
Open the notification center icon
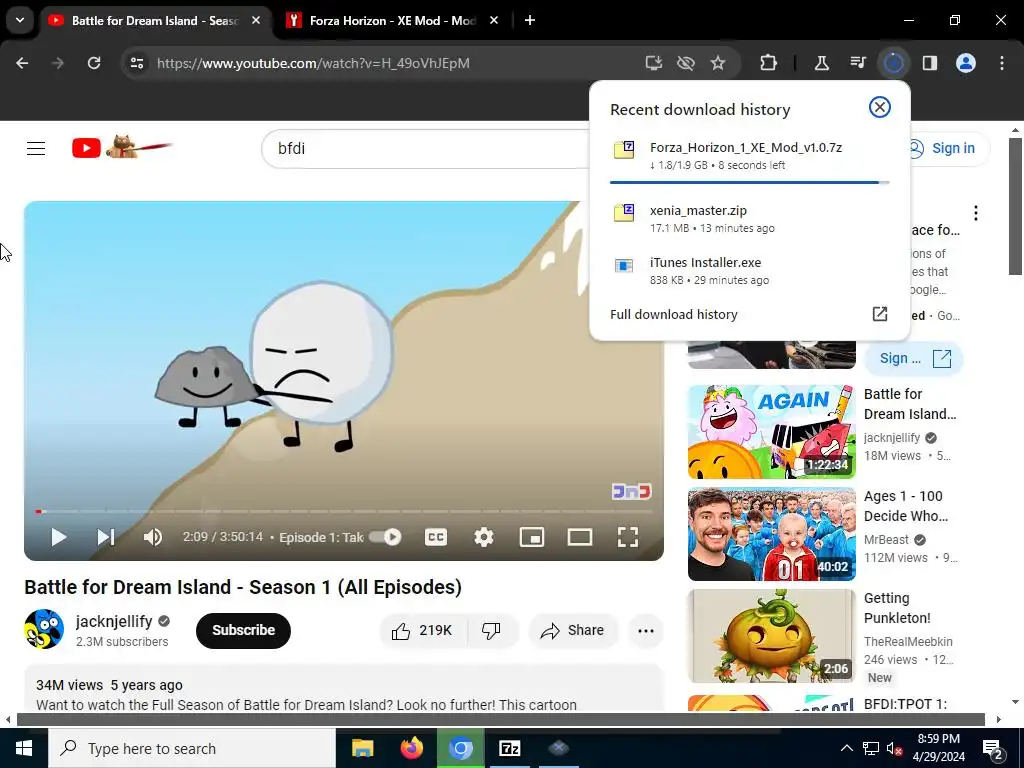click(x=993, y=748)
